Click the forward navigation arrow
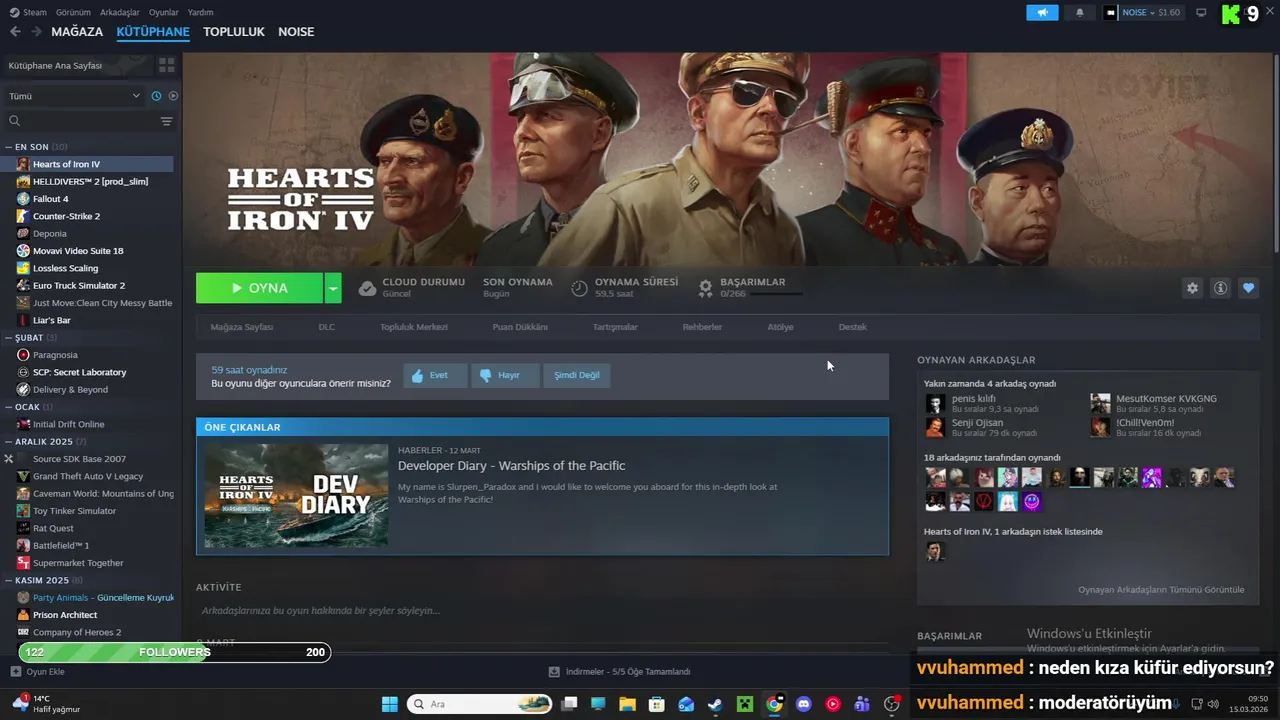The height and width of the screenshot is (720, 1280). click(x=36, y=32)
